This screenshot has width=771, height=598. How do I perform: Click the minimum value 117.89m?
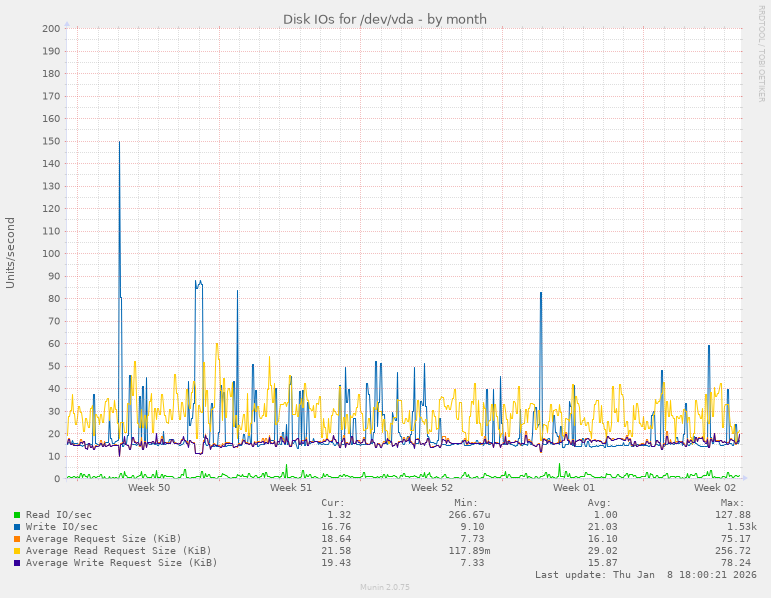(x=469, y=551)
